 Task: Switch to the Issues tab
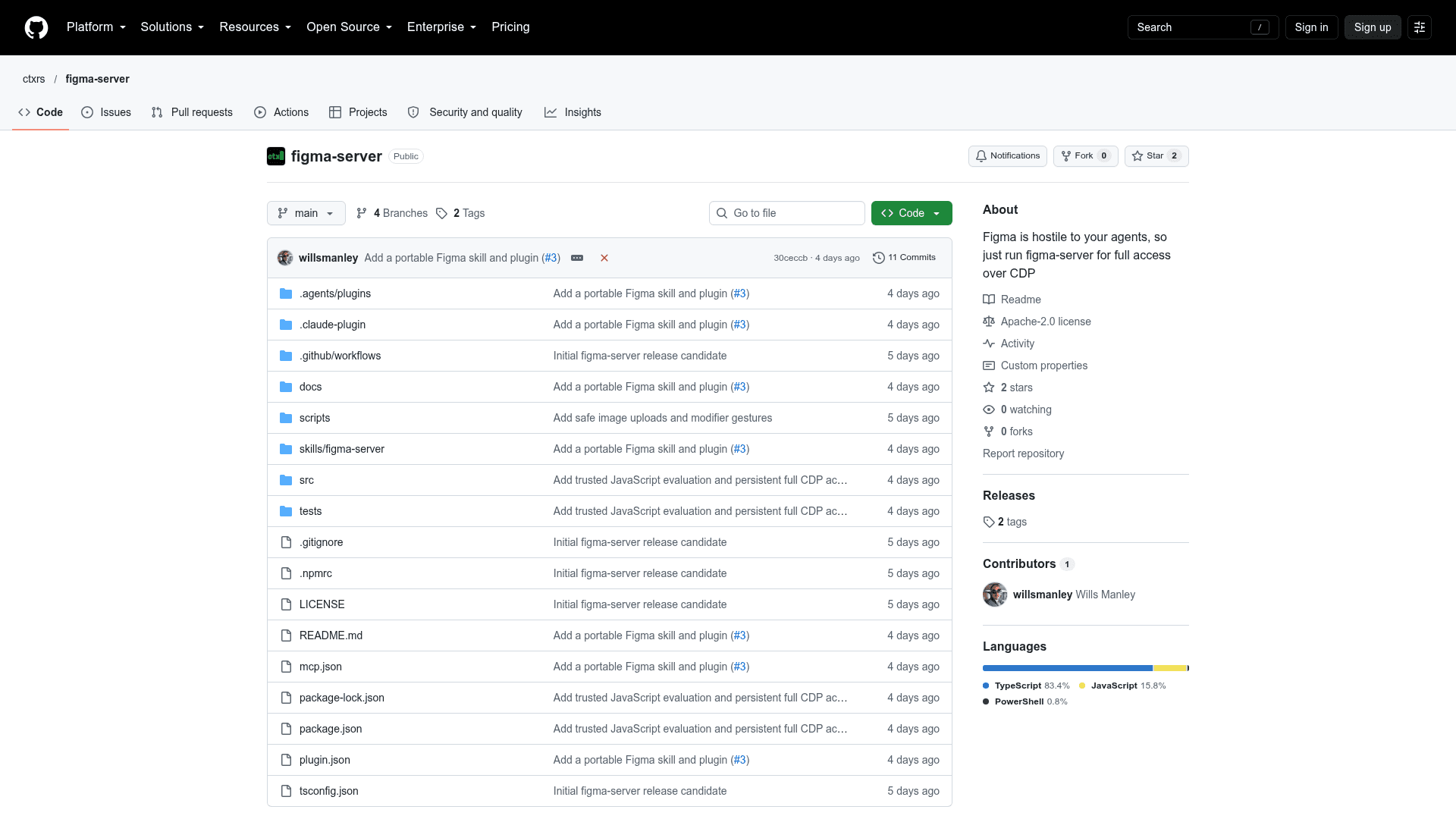point(106,112)
